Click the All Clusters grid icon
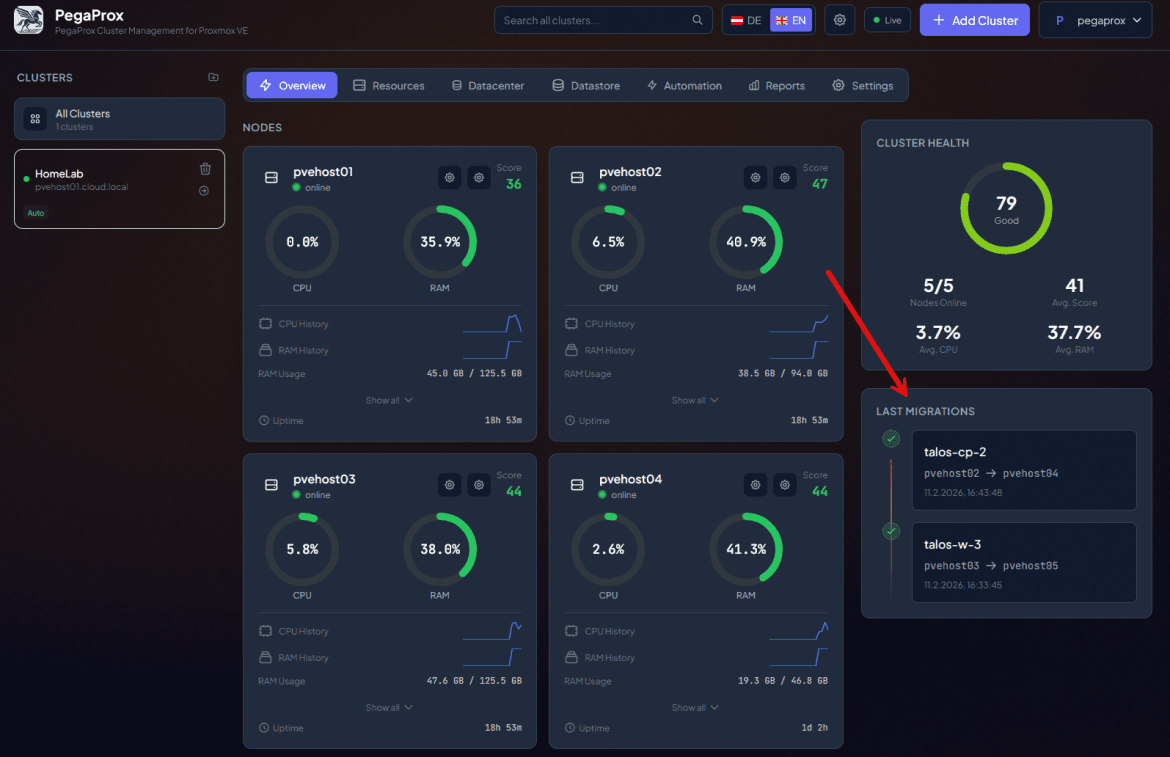The width and height of the screenshot is (1170, 757). click(x=35, y=119)
